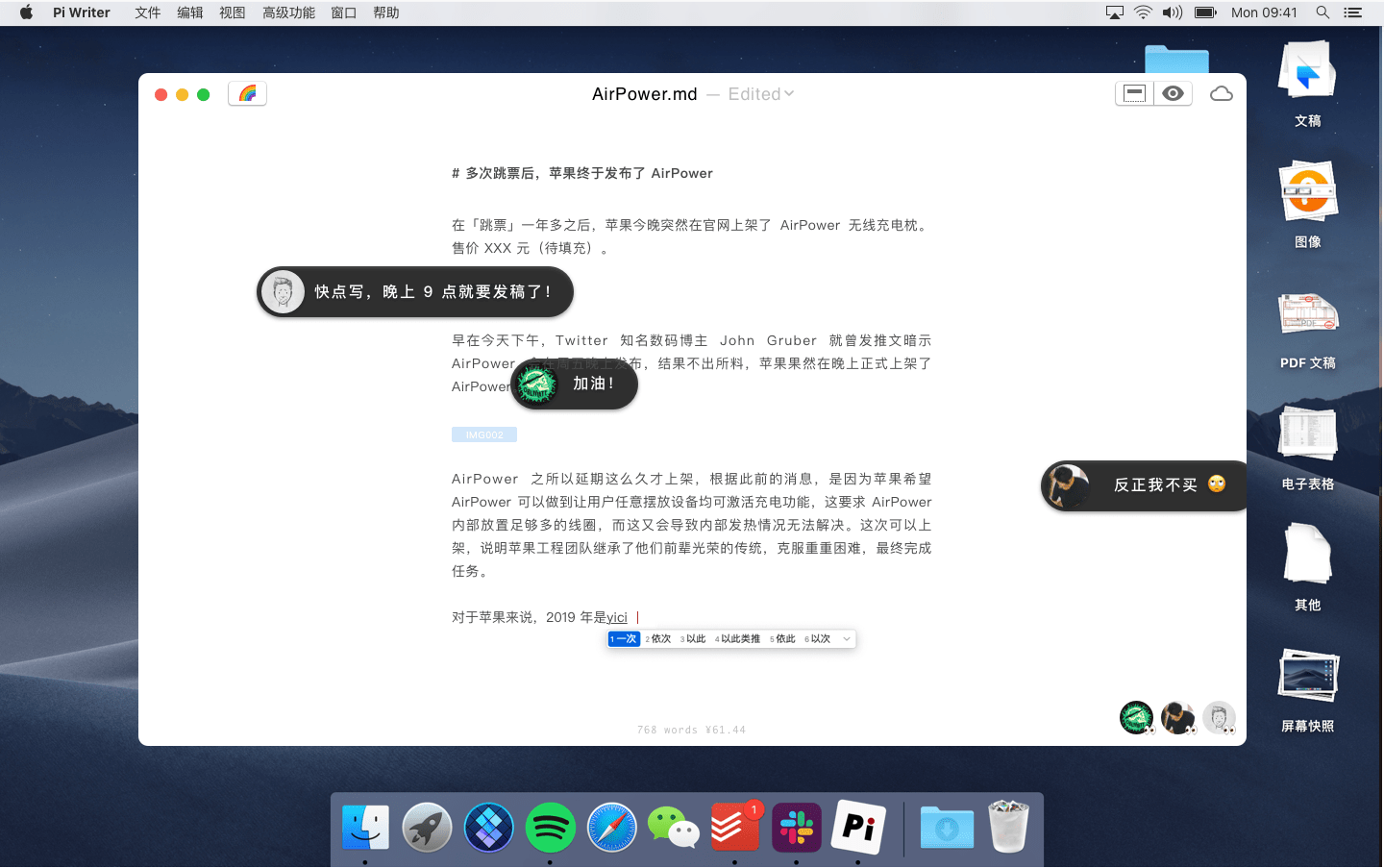Click the 反正我不买 message bubble
This screenshot has height=868, width=1384.
coord(1144,485)
